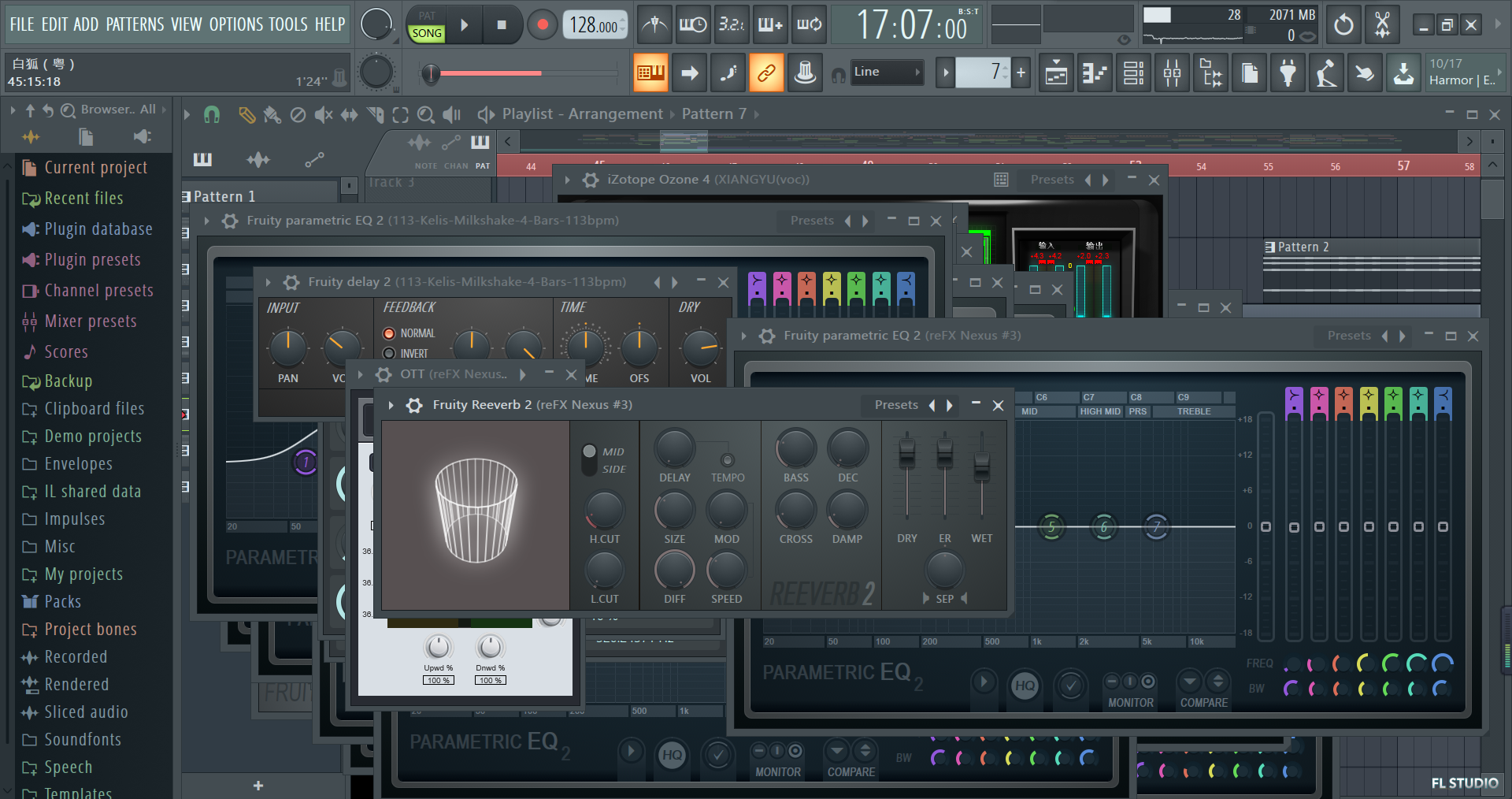Click add track plus at playlist bottom
The width and height of the screenshot is (1512, 799).
(x=258, y=786)
